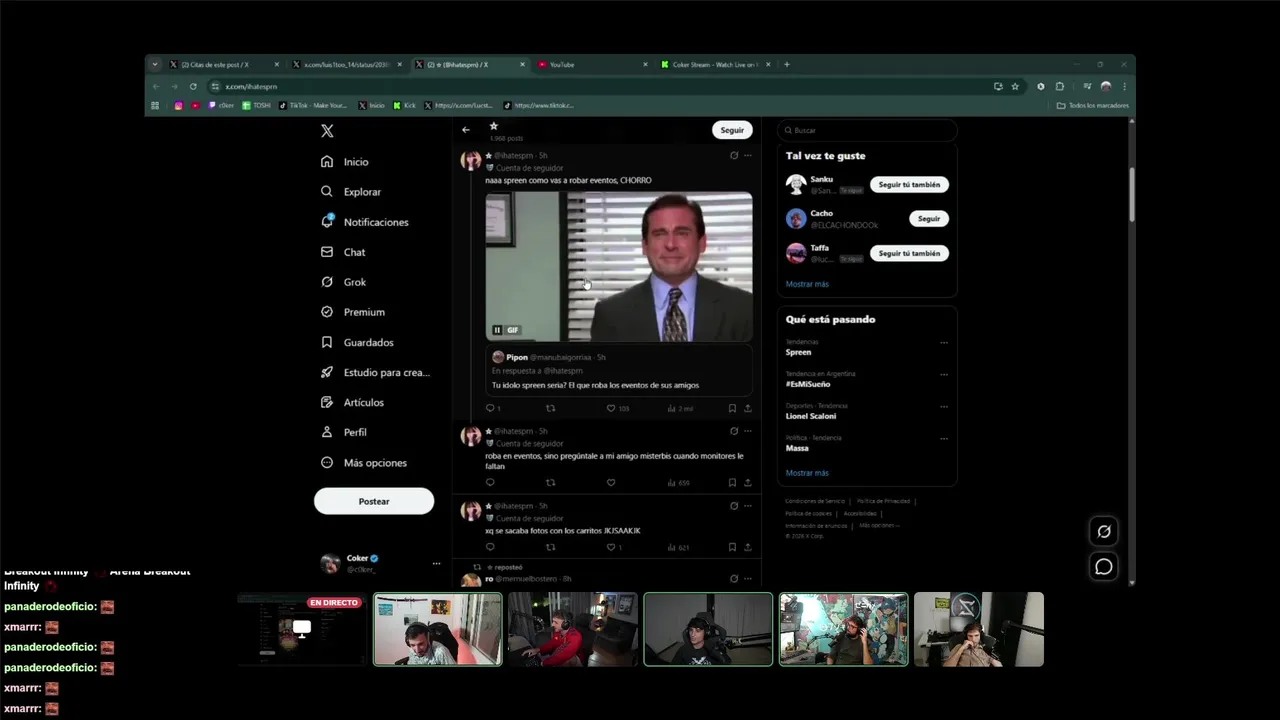
Task: Open more menu on 'xq se sacaba fotos' post
Action: point(747,506)
